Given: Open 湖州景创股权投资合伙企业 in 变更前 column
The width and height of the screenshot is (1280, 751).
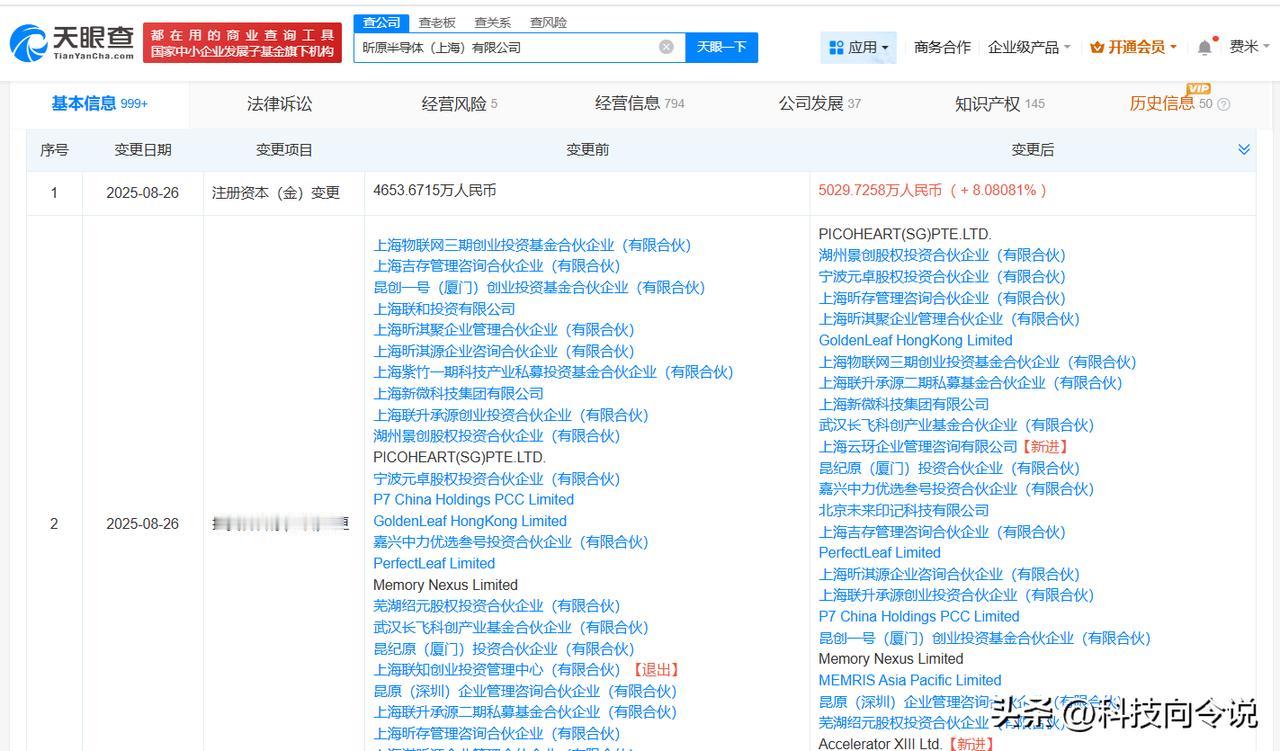Looking at the screenshot, I should click(x=497, y=436).
